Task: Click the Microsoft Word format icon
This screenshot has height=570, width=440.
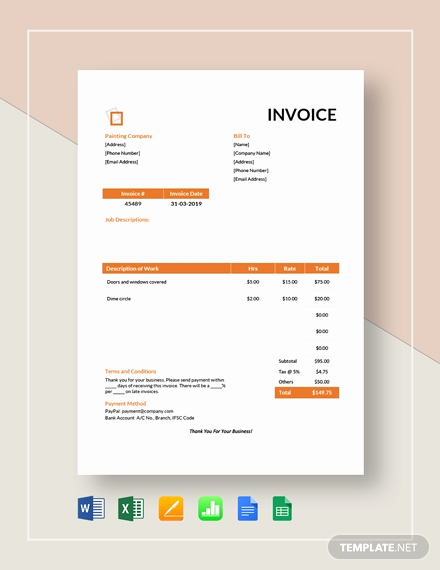Action: pos(91,508)
